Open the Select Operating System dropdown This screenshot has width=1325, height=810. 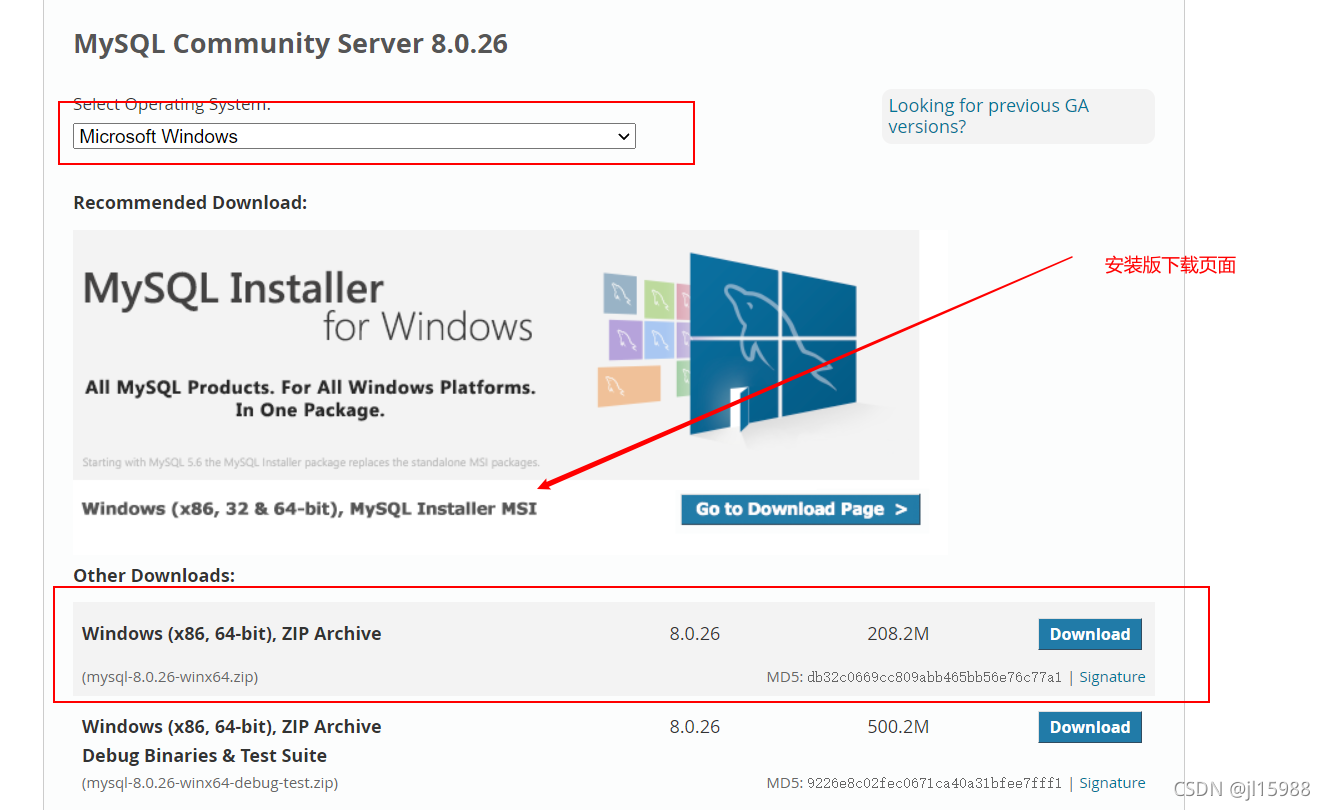pos(354,136)
